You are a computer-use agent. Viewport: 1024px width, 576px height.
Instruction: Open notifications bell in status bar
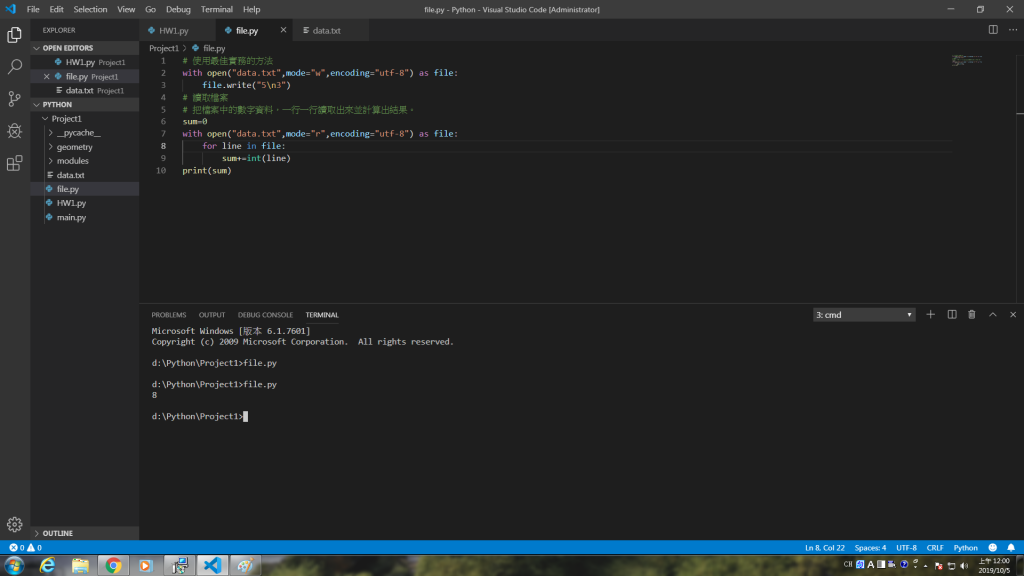coord(1011,548)
